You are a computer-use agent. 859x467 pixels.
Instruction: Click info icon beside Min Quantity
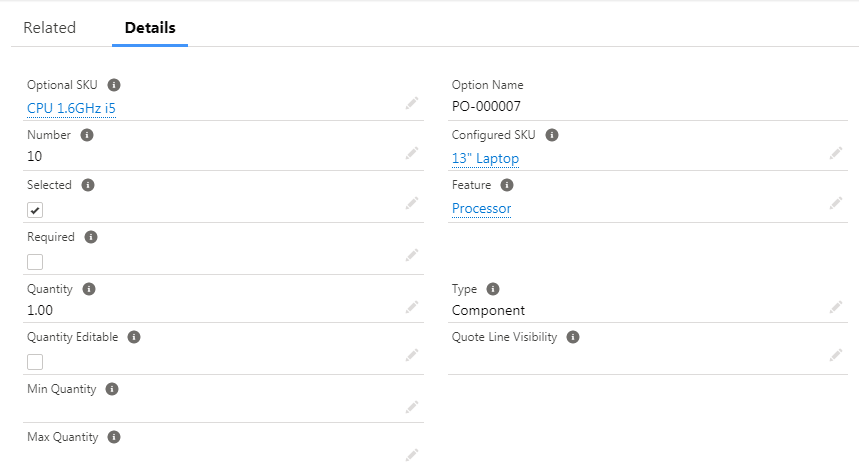coord(112,389)
